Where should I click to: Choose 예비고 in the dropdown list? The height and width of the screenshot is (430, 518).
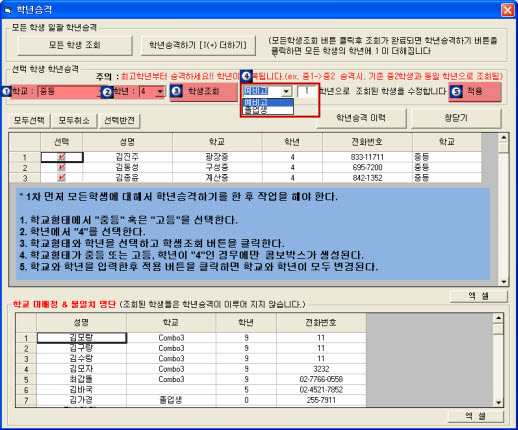tap(268, 102)
